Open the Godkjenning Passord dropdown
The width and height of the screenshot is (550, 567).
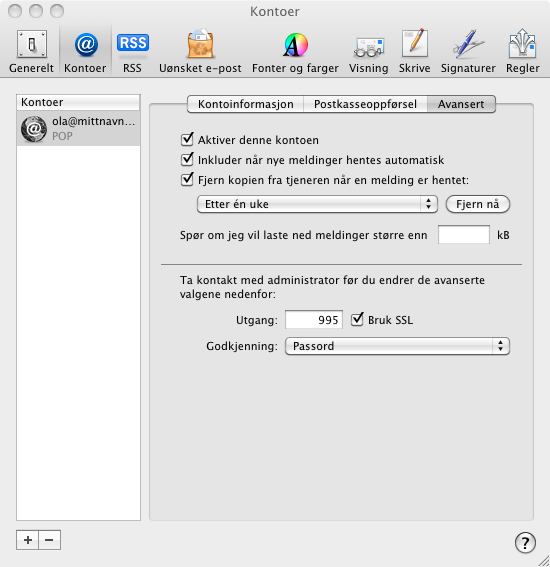pos(397,346)
